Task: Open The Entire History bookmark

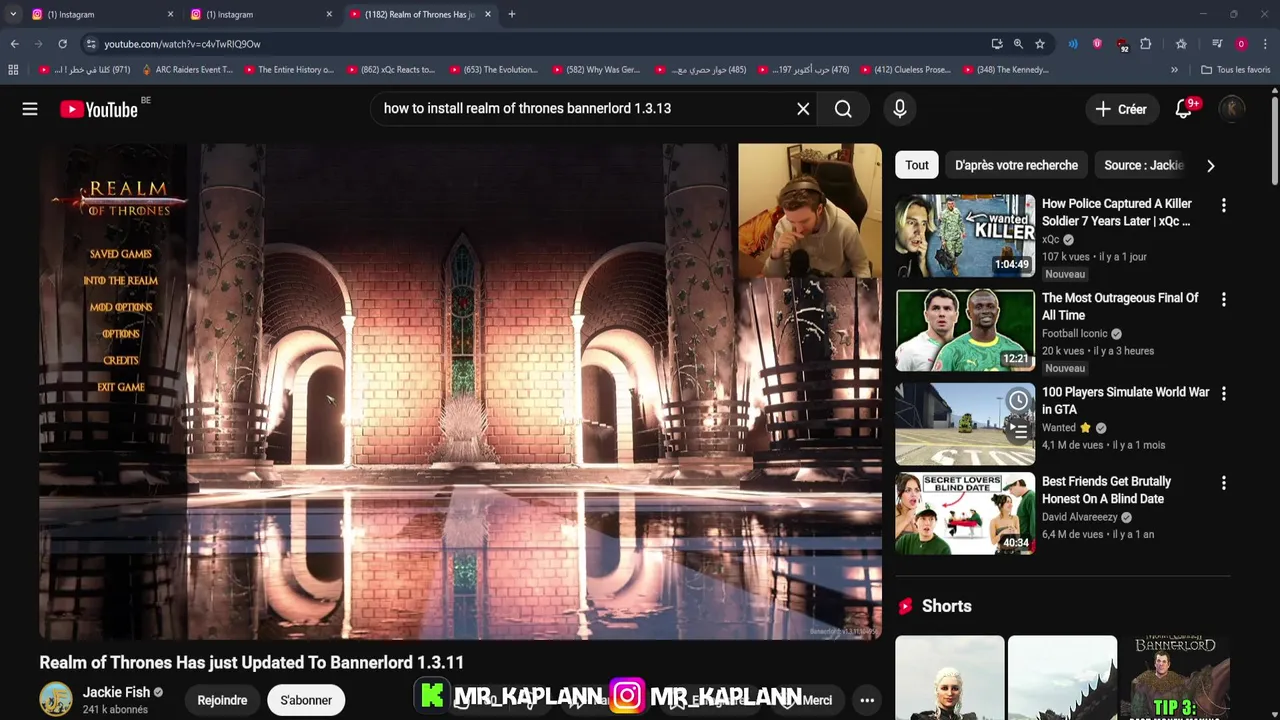Action: tap(289, 70)
